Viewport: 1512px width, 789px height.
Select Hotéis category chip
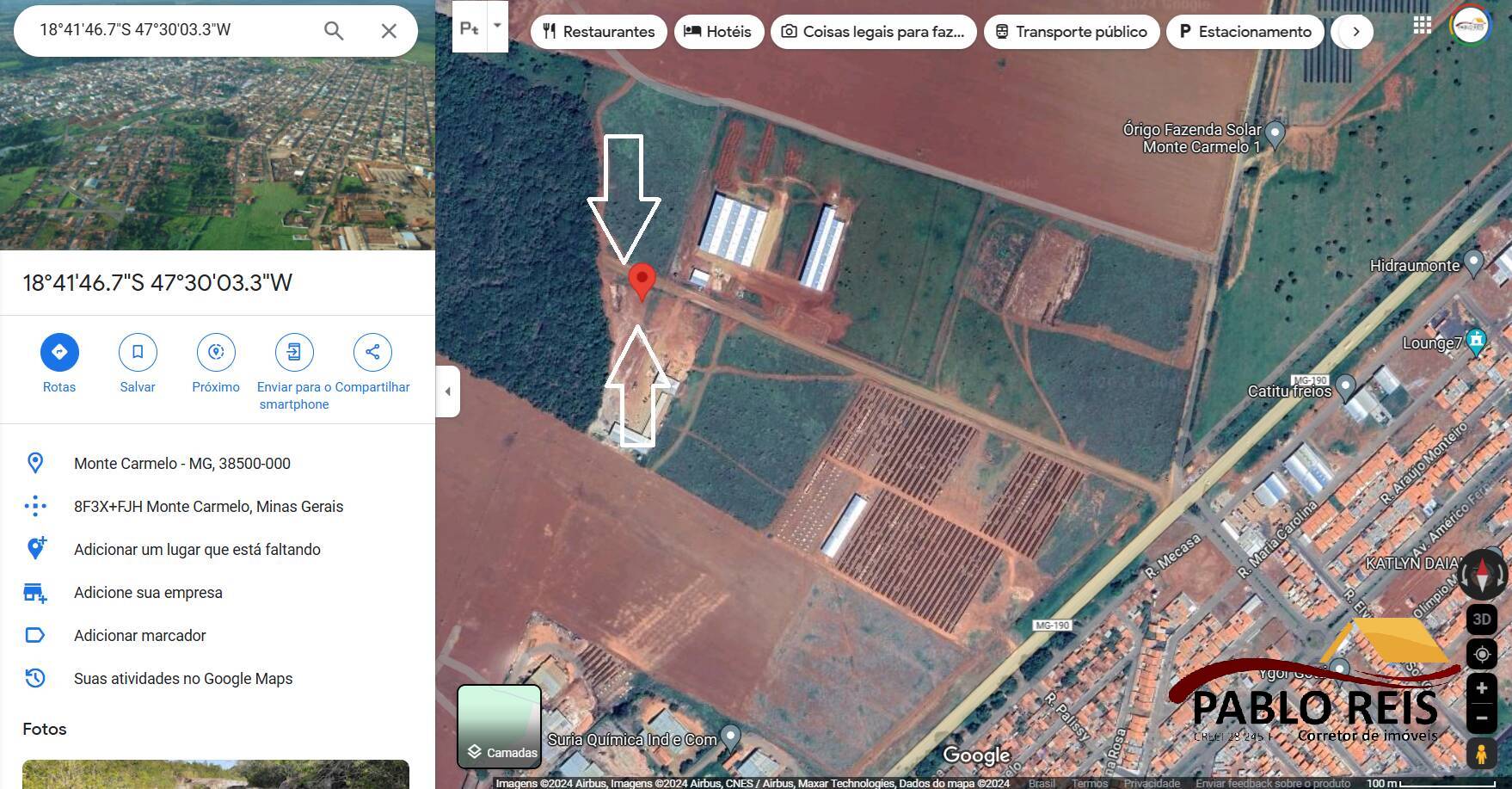pyautogui.click(x=718, y=32)
